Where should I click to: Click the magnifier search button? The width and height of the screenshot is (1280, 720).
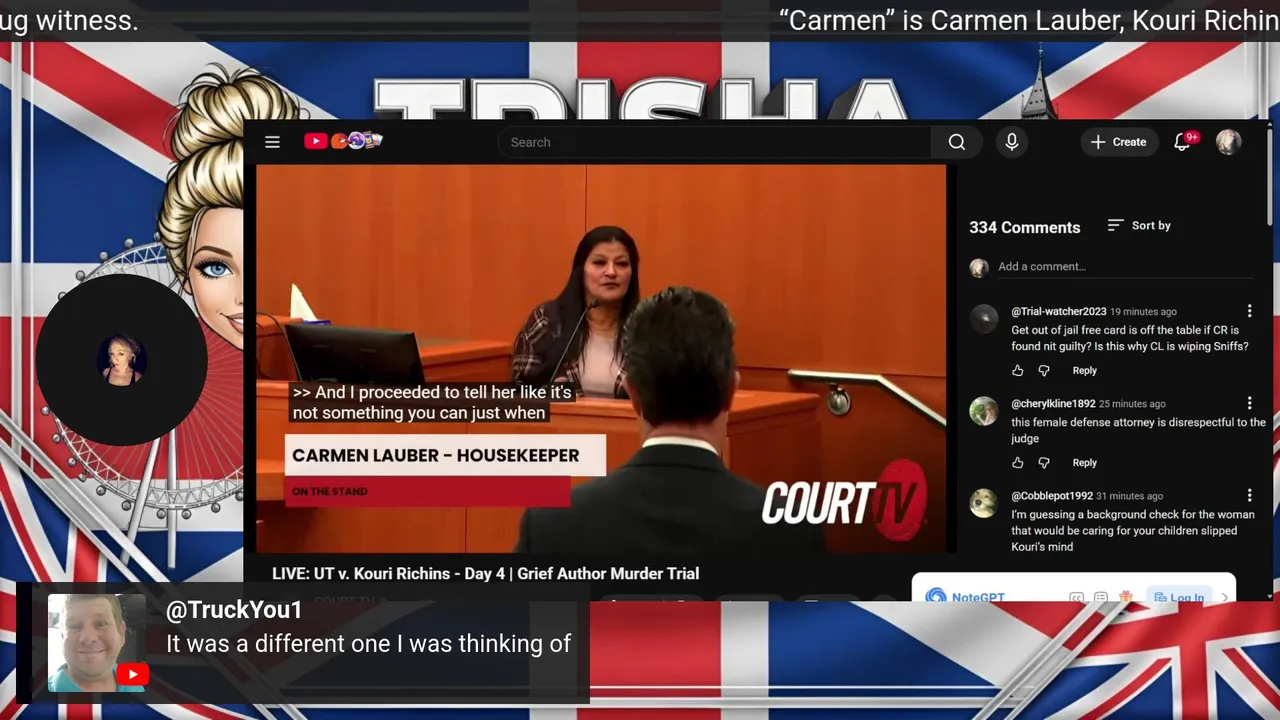pos(957,142)
